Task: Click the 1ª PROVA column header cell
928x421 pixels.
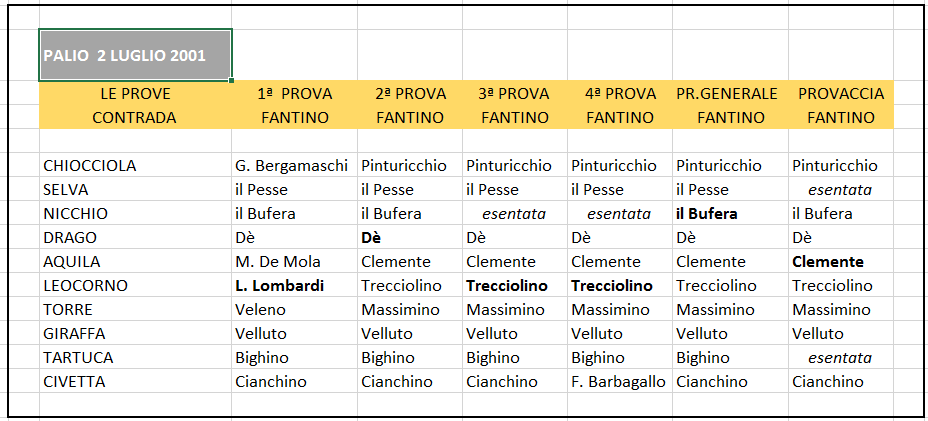Action: [295, 94]
